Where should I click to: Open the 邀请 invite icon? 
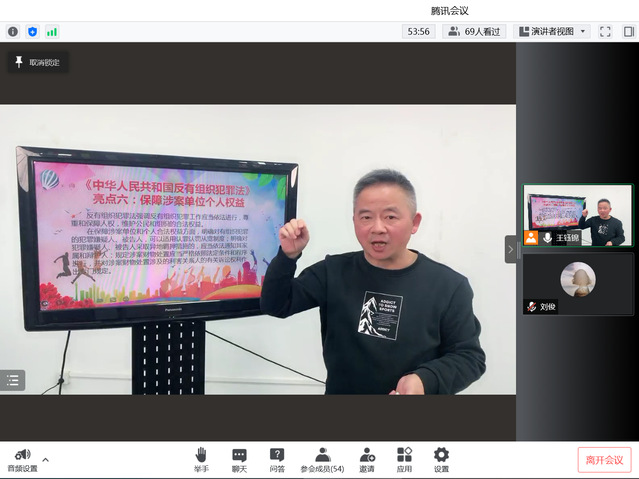click(367, 460)
